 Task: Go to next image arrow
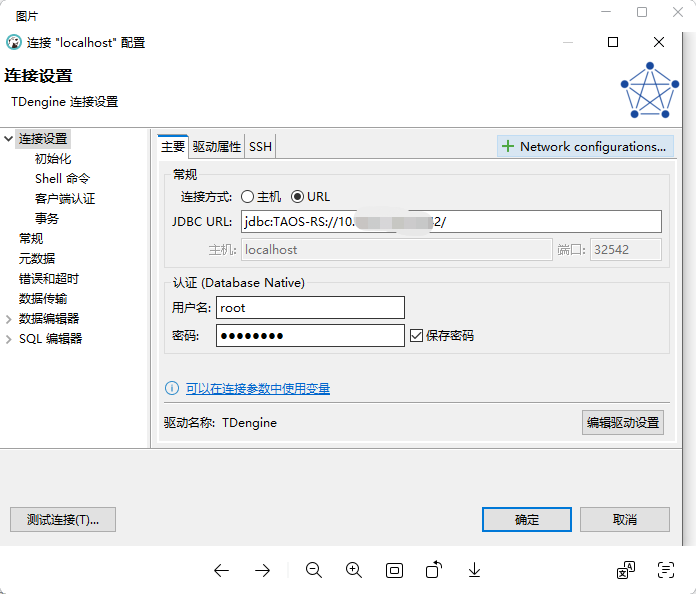coord(262,570)
